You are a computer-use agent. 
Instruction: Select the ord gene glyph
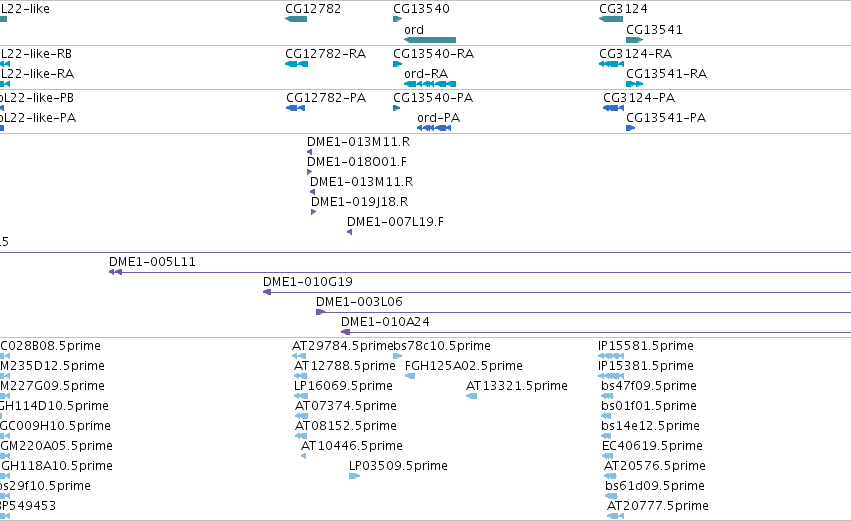pyautogui.click(x=430, y=40)
